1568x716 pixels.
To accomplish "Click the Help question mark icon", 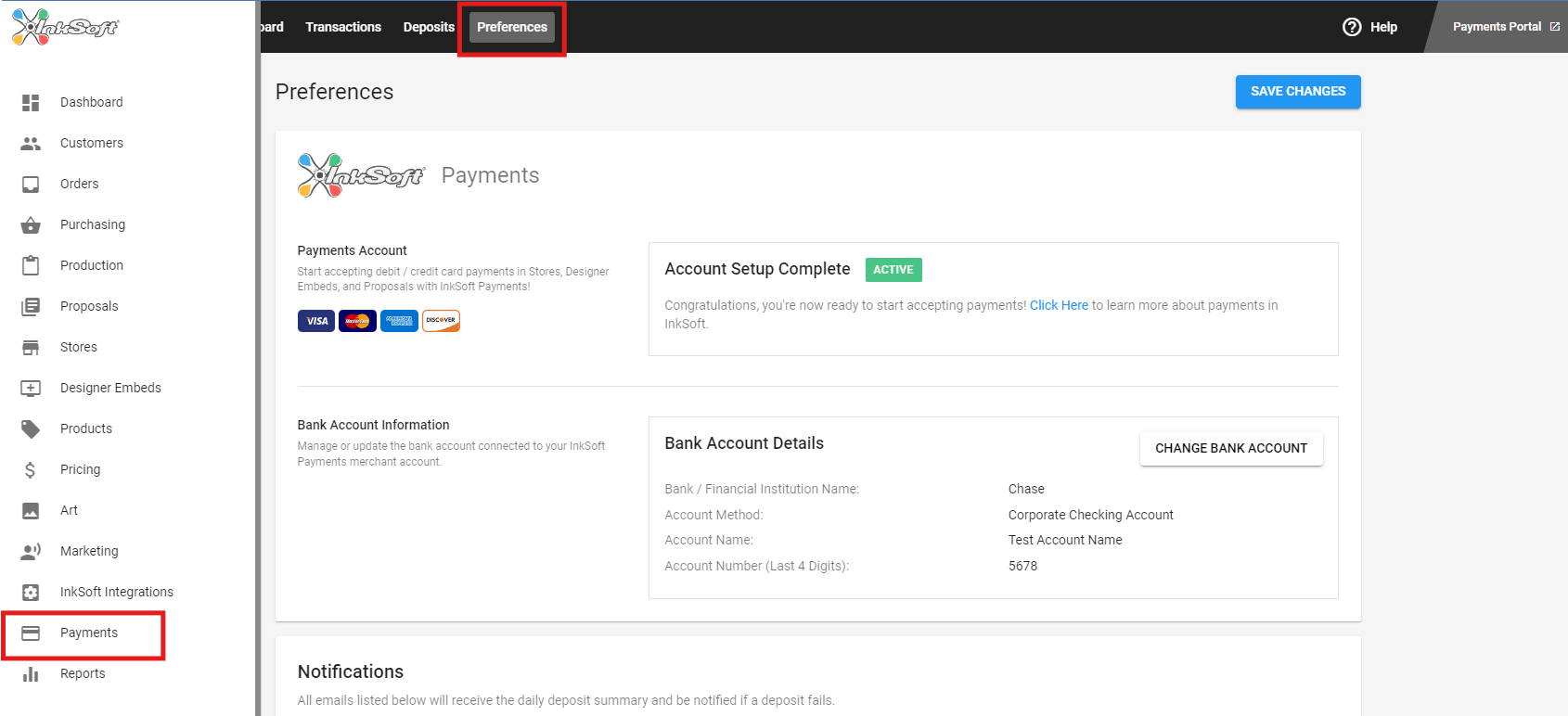I will [x=1352, y=27].
